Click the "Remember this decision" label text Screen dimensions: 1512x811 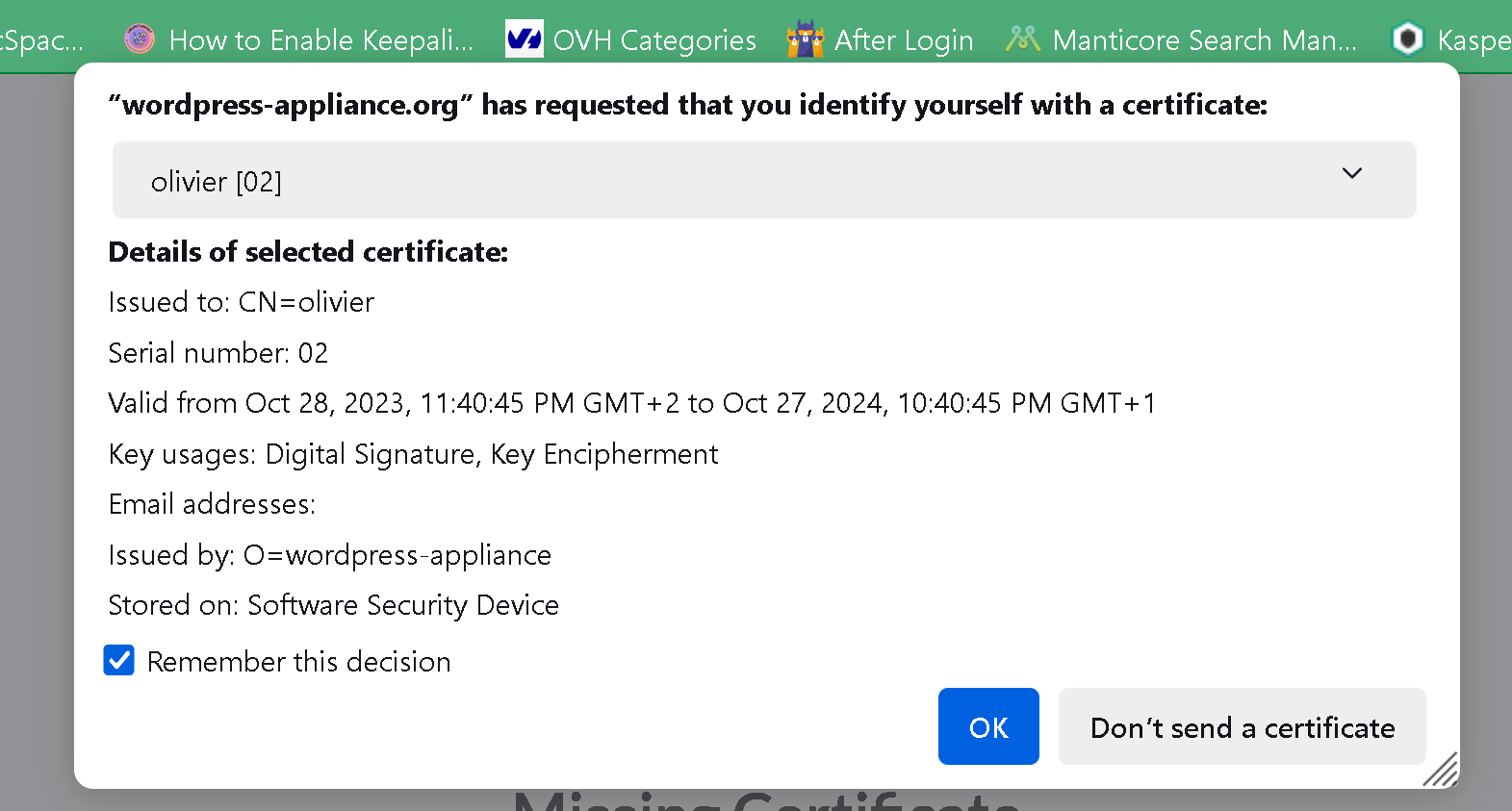(298, 662)
